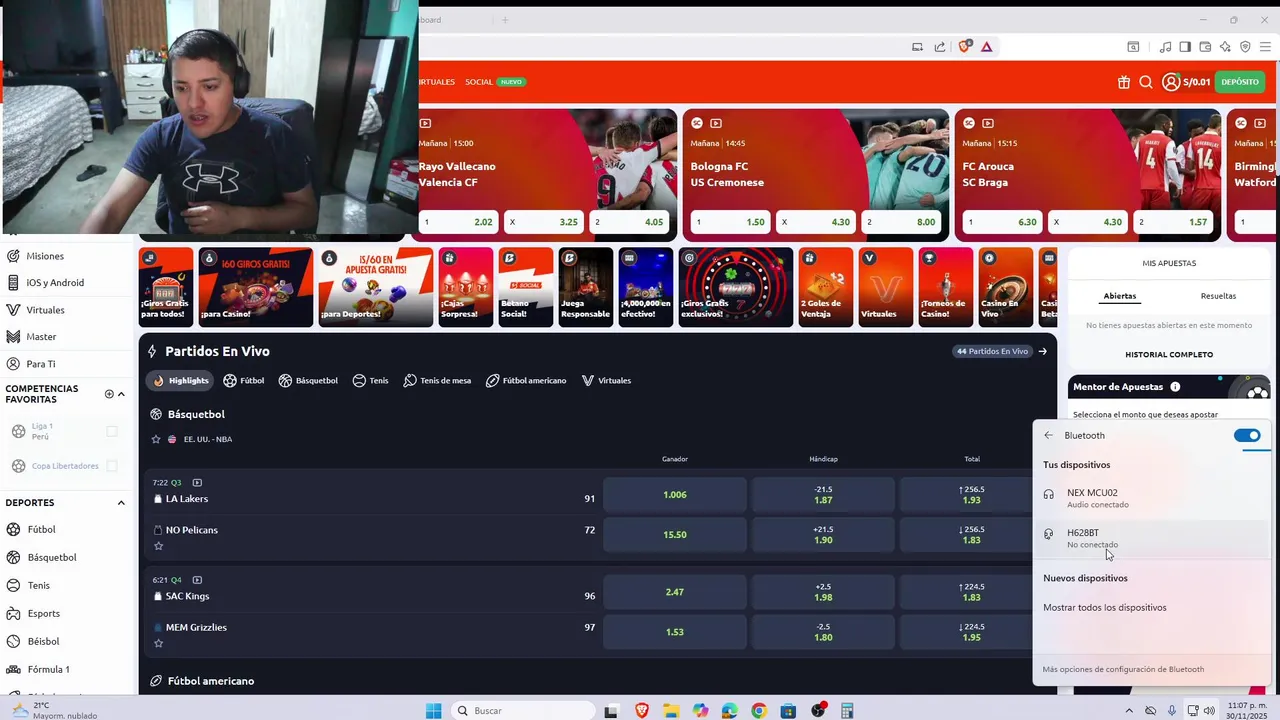Viewport: 1280px width, 720px height.
Task: Open Más opciones de configuración de Bluetooth
Action: pyautogui.click(x=1123, y=670)
